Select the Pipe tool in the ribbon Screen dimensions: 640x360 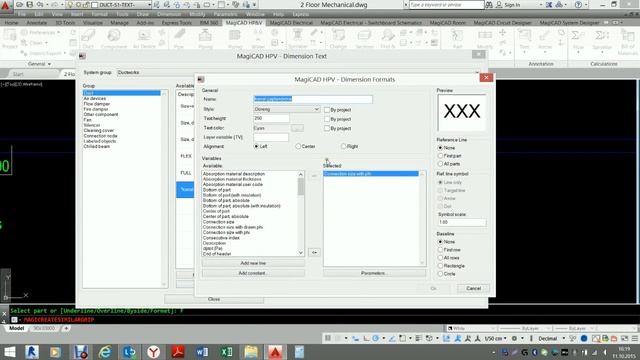pyautogui.click(x=179, y=40)
